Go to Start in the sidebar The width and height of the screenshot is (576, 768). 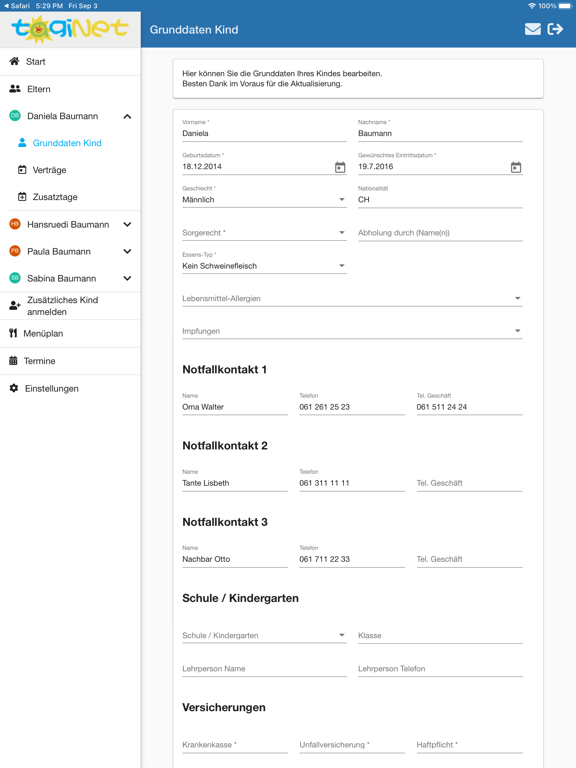[70, 61]
